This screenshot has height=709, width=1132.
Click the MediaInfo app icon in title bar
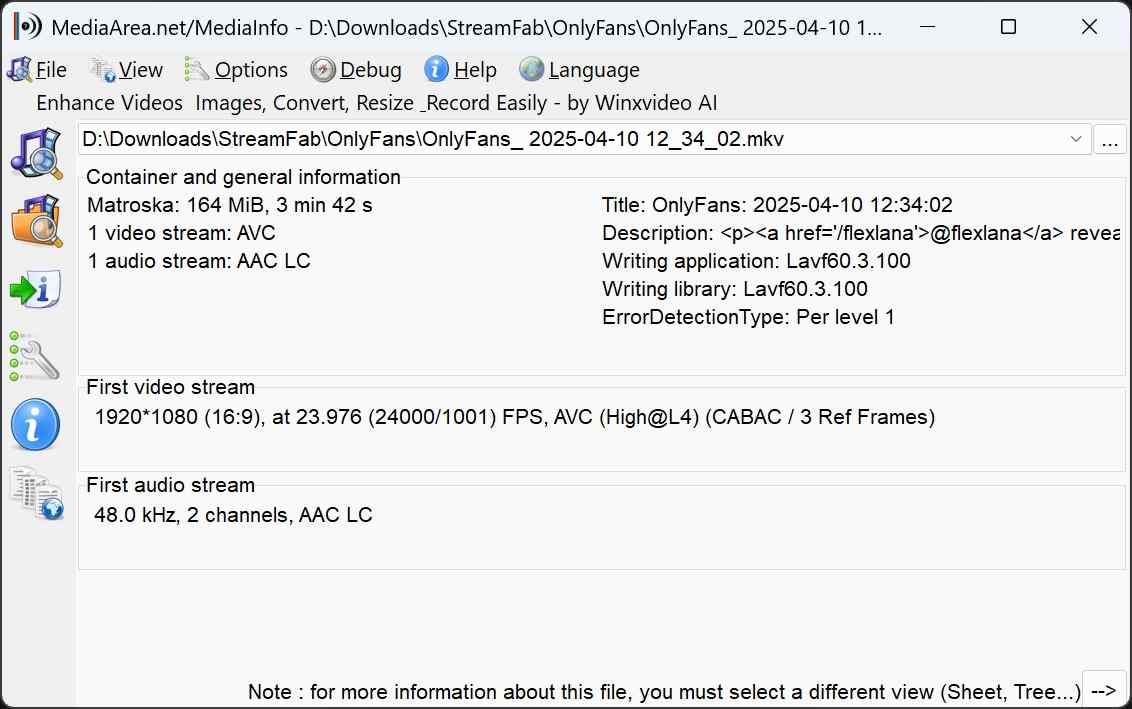[x=27, y=28]
